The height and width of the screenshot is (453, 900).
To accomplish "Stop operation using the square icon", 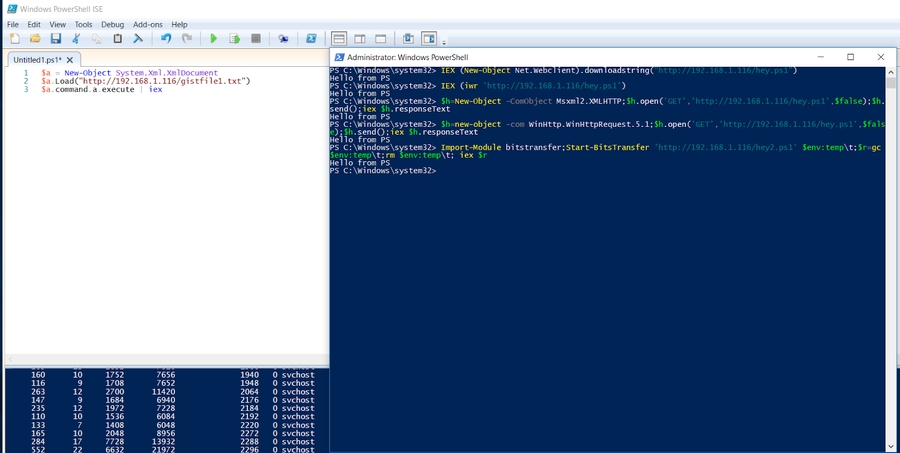I will [256, 39].
